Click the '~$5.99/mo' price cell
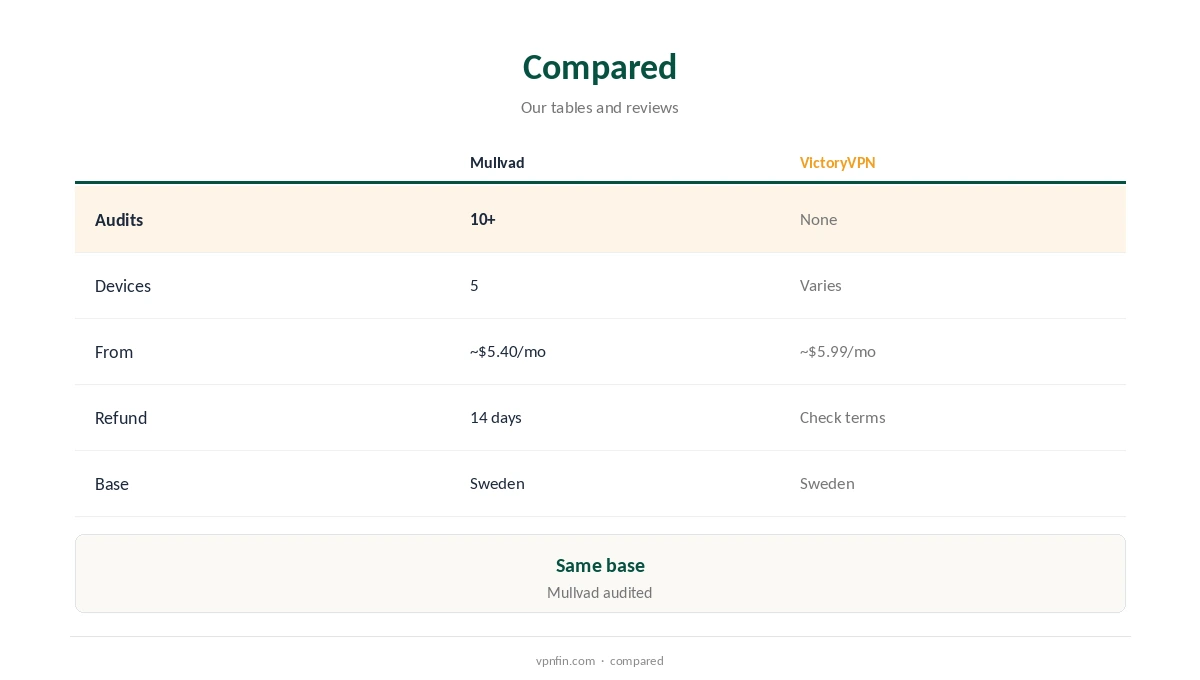This screenshot has width=1200, height=680. [x=837, y=351]
